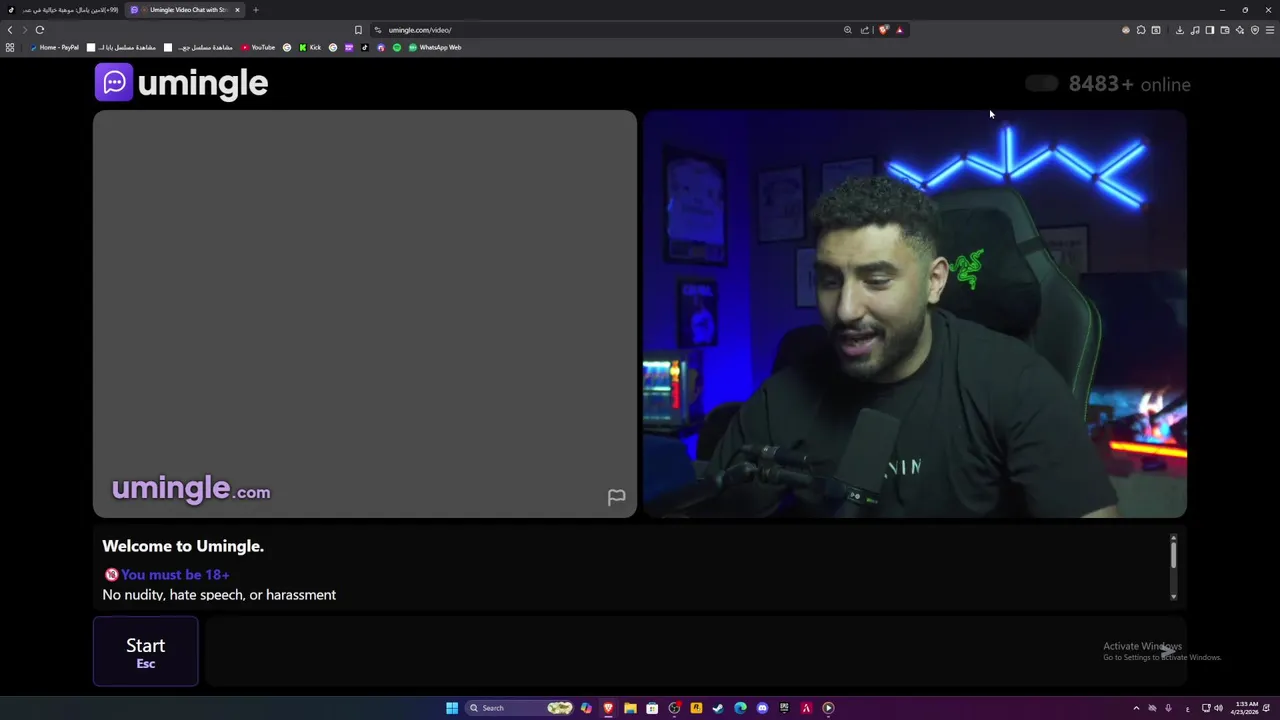
Task: Open Steam from the taskbar
Action: tap(718, 708)
